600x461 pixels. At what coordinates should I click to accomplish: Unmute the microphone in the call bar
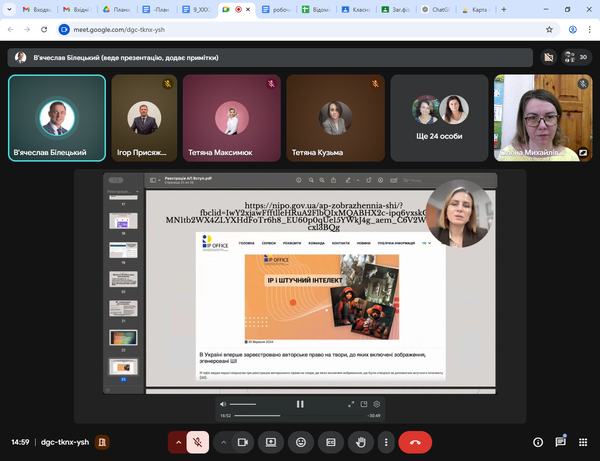click(x=198, y=441)
